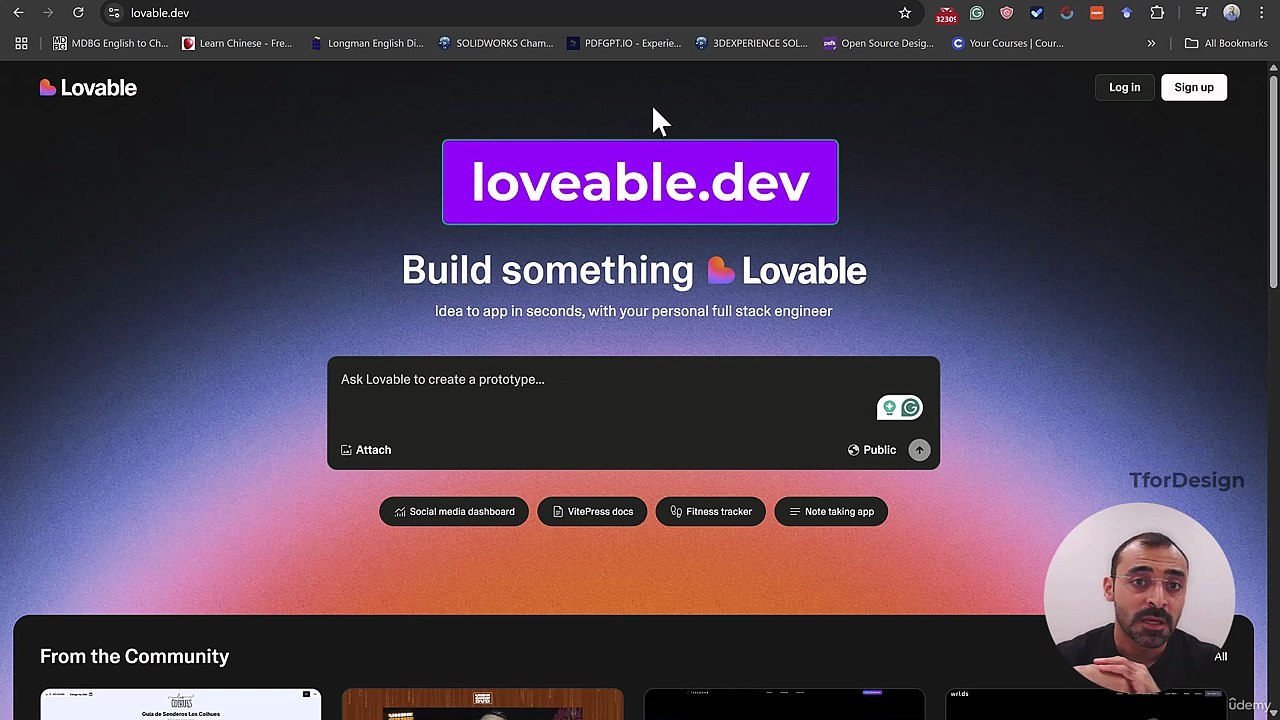Select the Social media dashboard suggestion
1280x720 pixels.
point(454,512)
